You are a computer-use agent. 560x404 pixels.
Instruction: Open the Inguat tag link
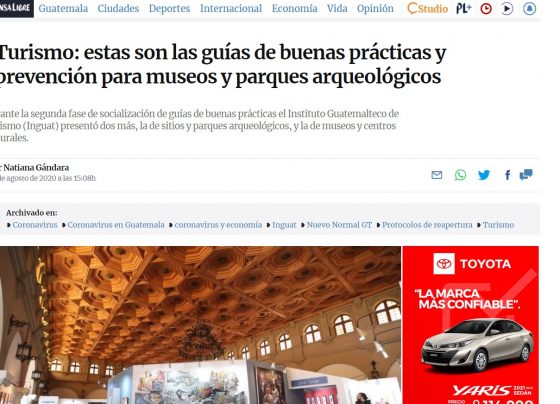pyautogui.click(x=284, y=225)
